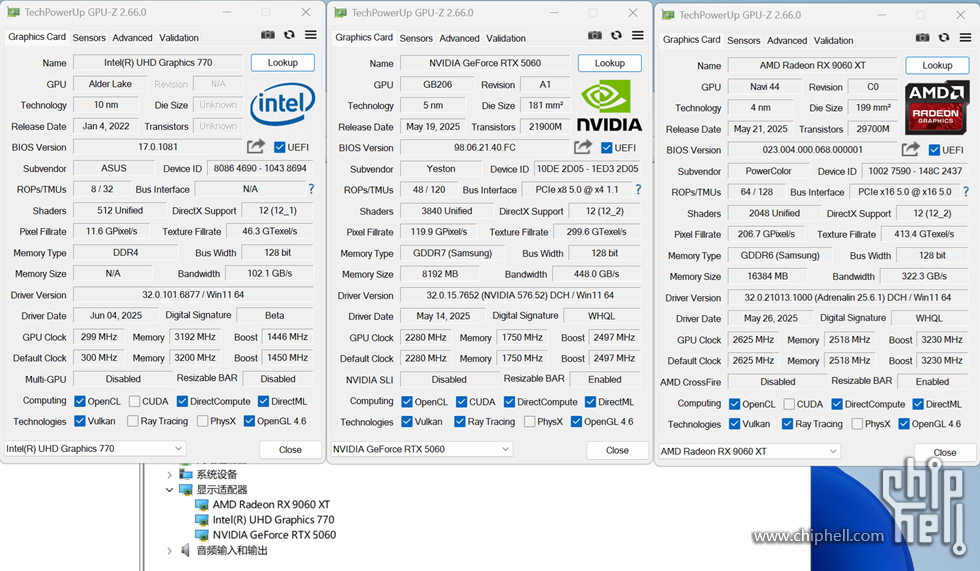
Task: Open hamburger menu in NVIDIA window
Action: pos(638,36)
